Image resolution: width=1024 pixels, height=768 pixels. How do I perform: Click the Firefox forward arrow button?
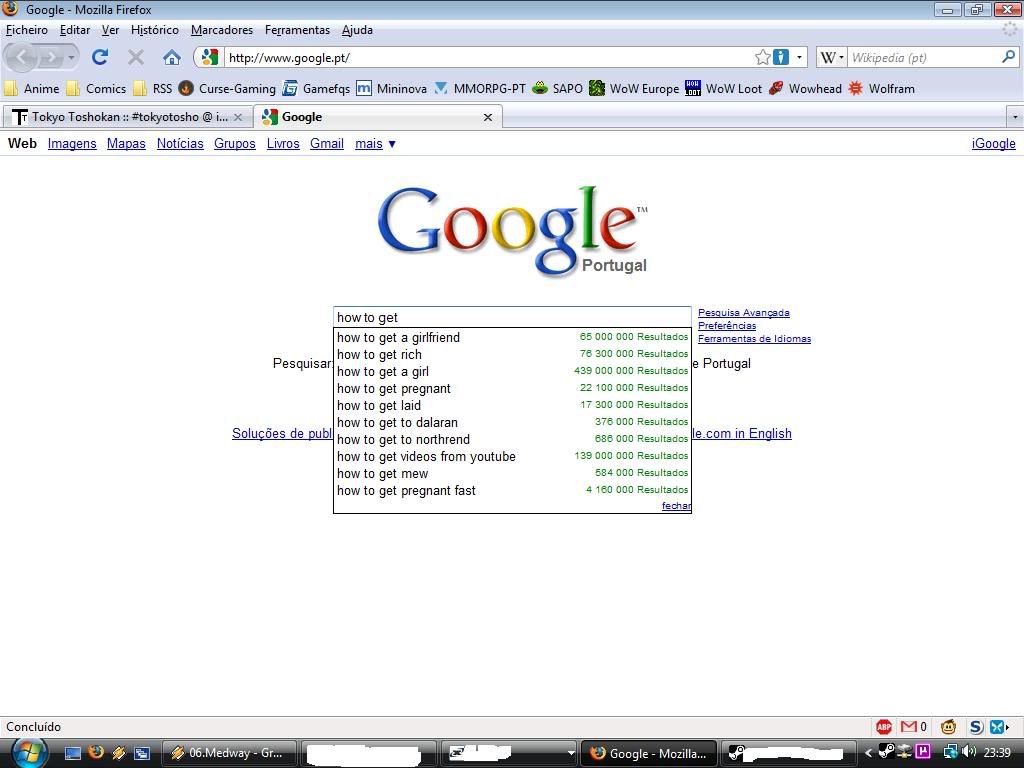pos(50,57)
